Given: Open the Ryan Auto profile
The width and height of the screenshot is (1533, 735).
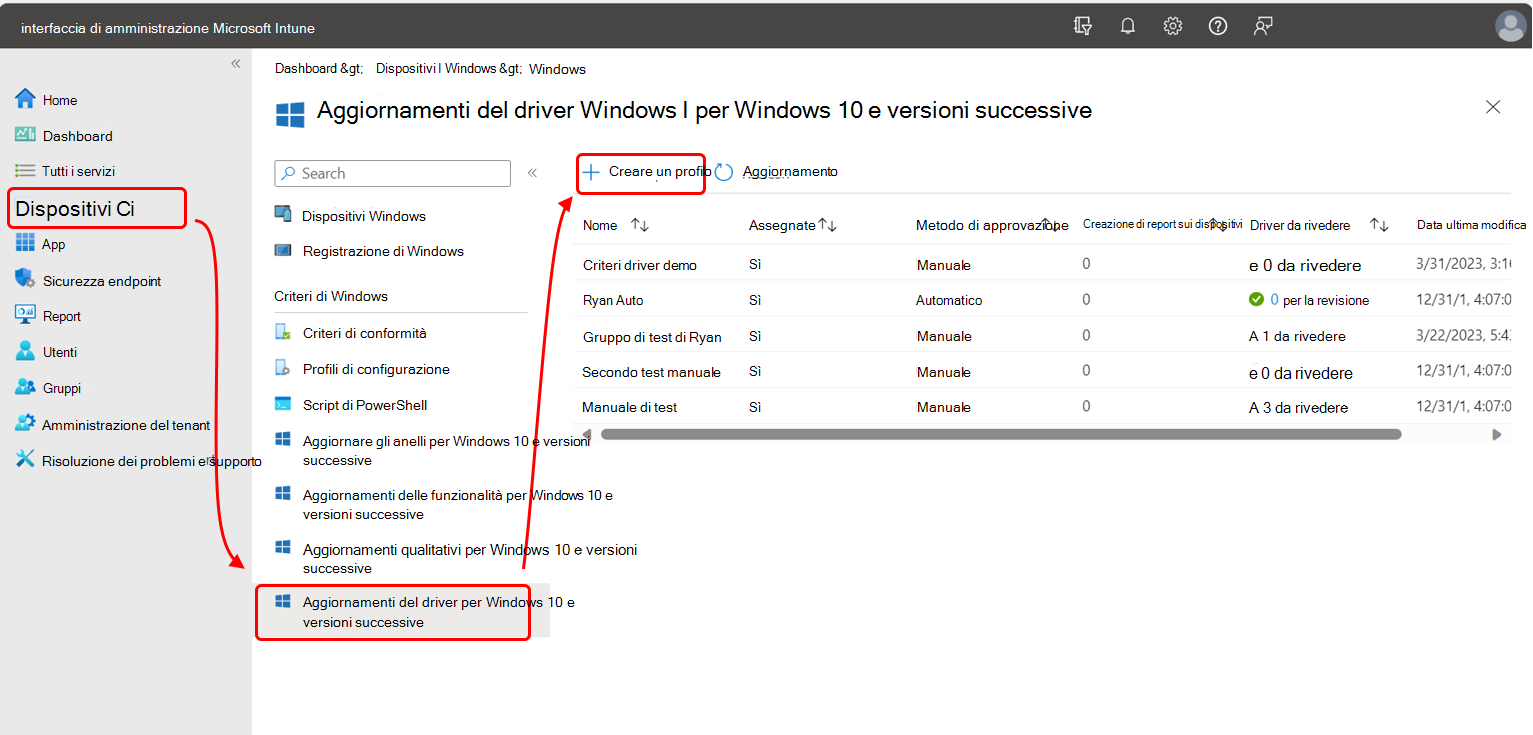Looking at the screenshot, I should 613,300.
